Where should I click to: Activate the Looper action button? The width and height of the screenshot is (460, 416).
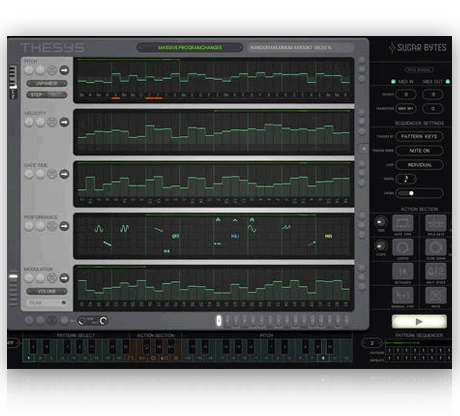pos(403,247)
